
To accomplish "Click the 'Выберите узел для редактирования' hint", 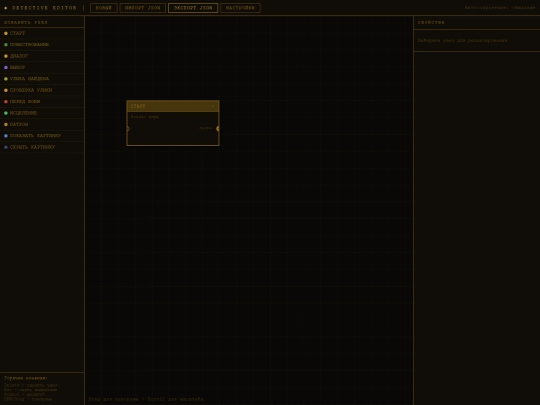I will tap(463, 41).
